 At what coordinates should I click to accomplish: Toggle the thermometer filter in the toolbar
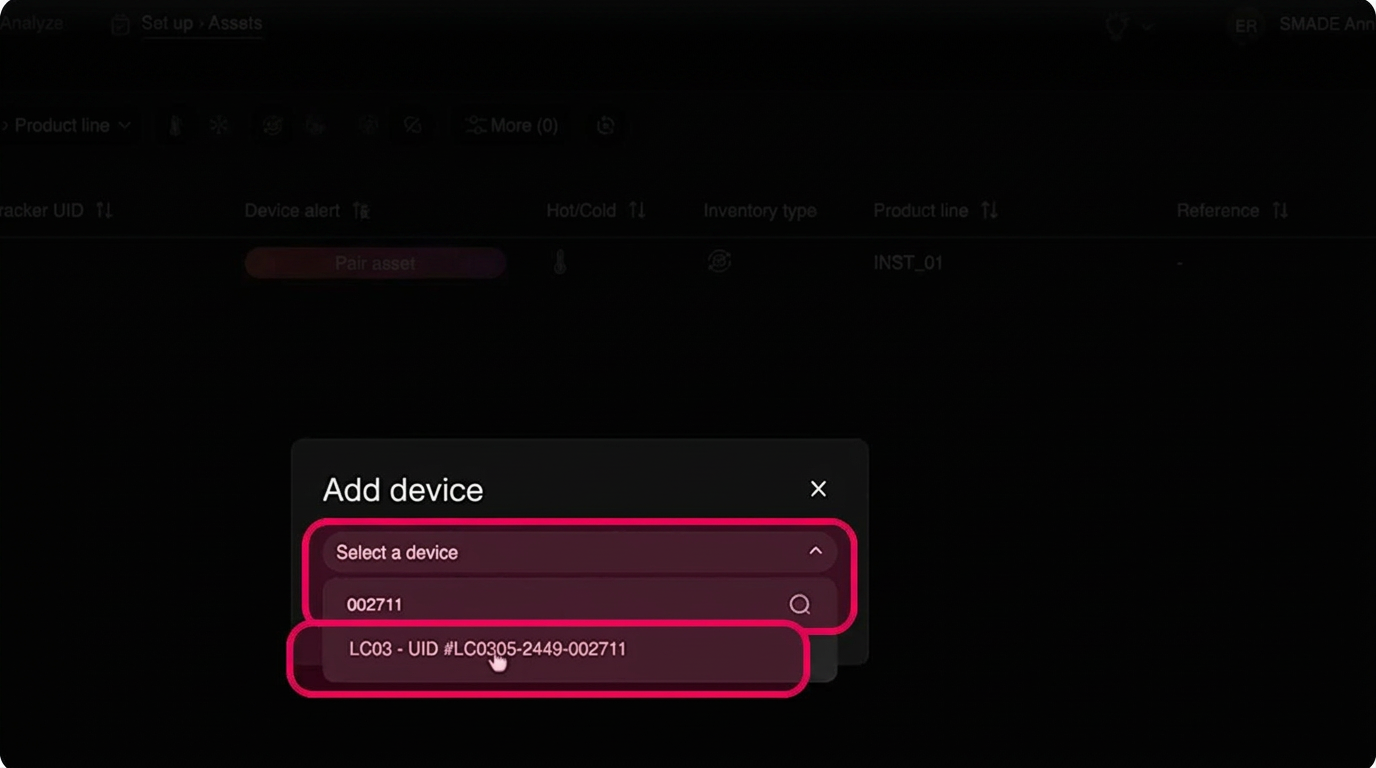tap(174, 126)
